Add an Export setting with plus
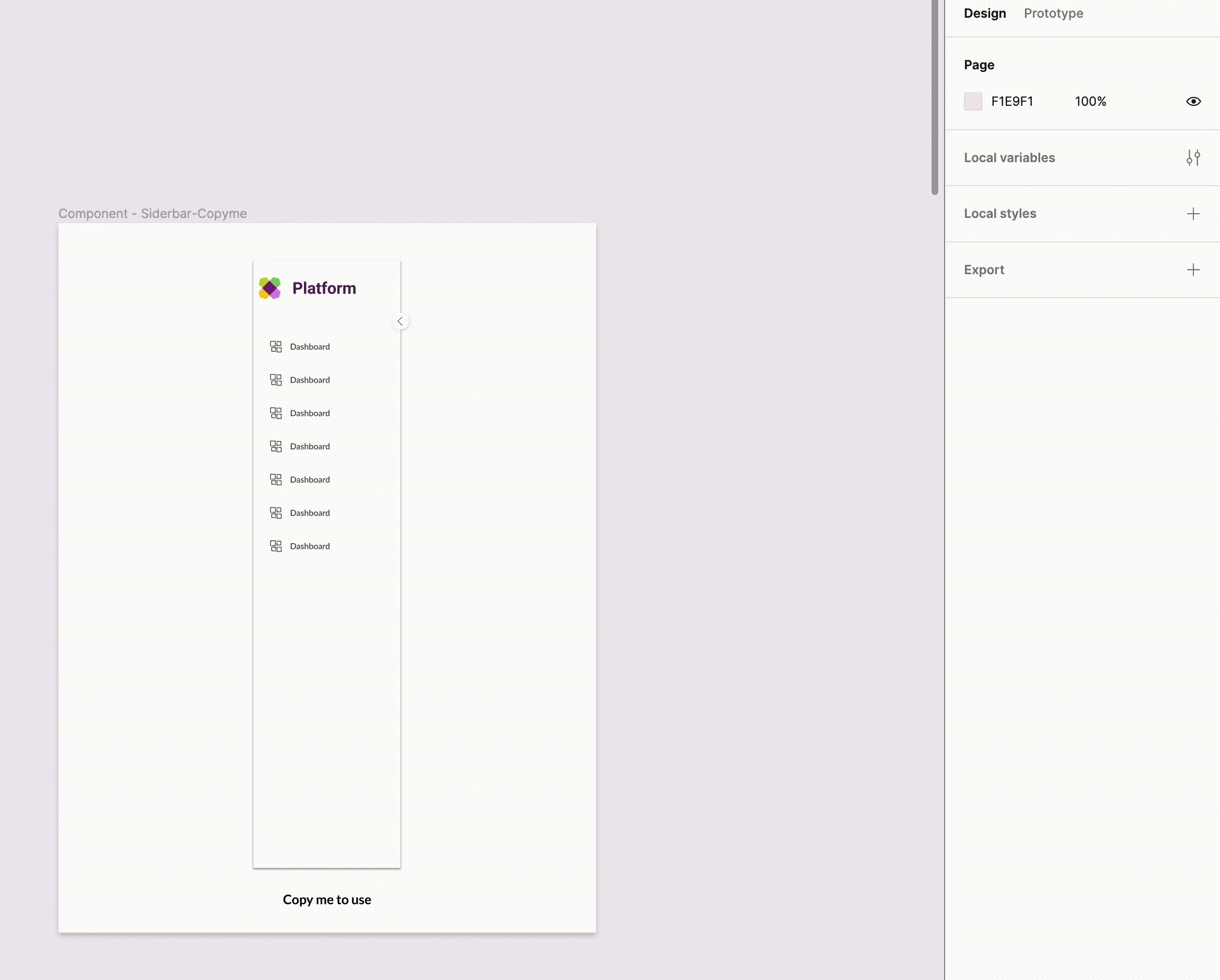 (x=1193, y=270)
